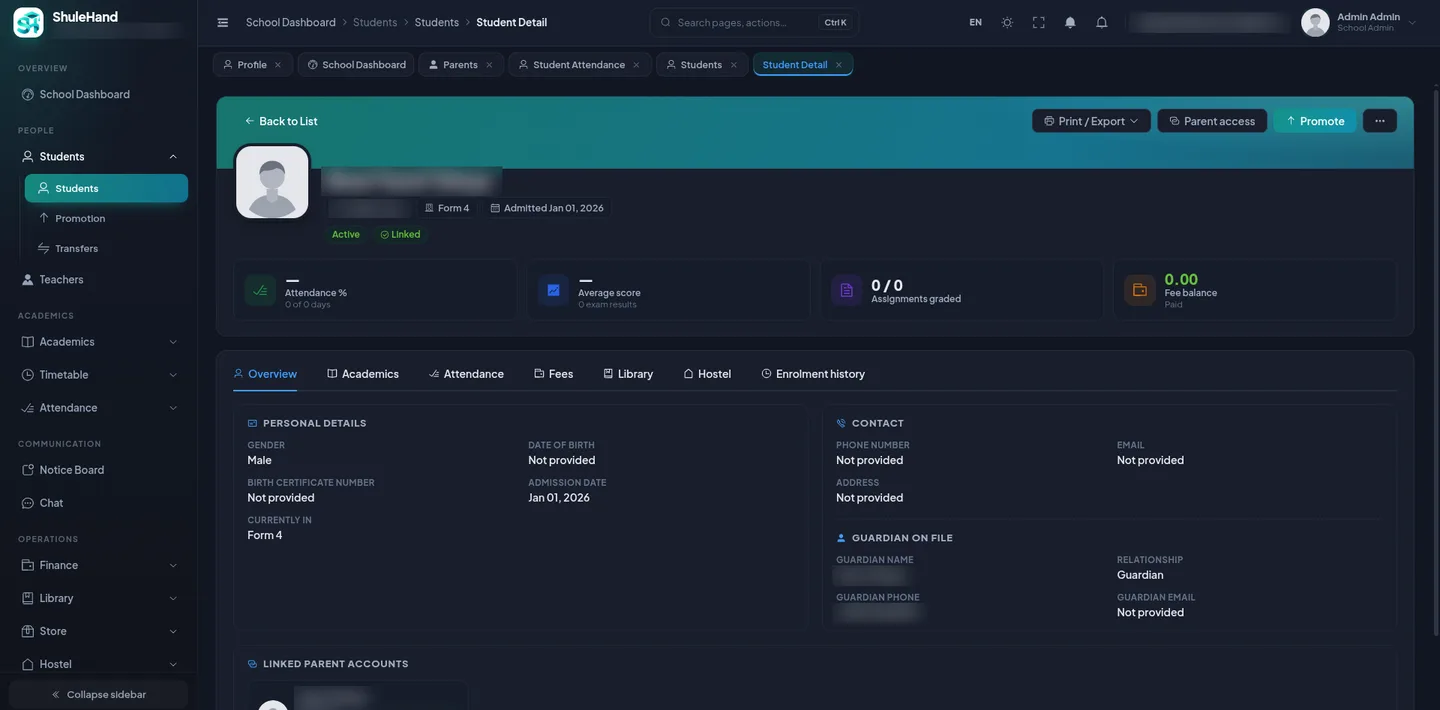Click the Promote button
Screen dimensions: 1440x710
click(1315, 121)
